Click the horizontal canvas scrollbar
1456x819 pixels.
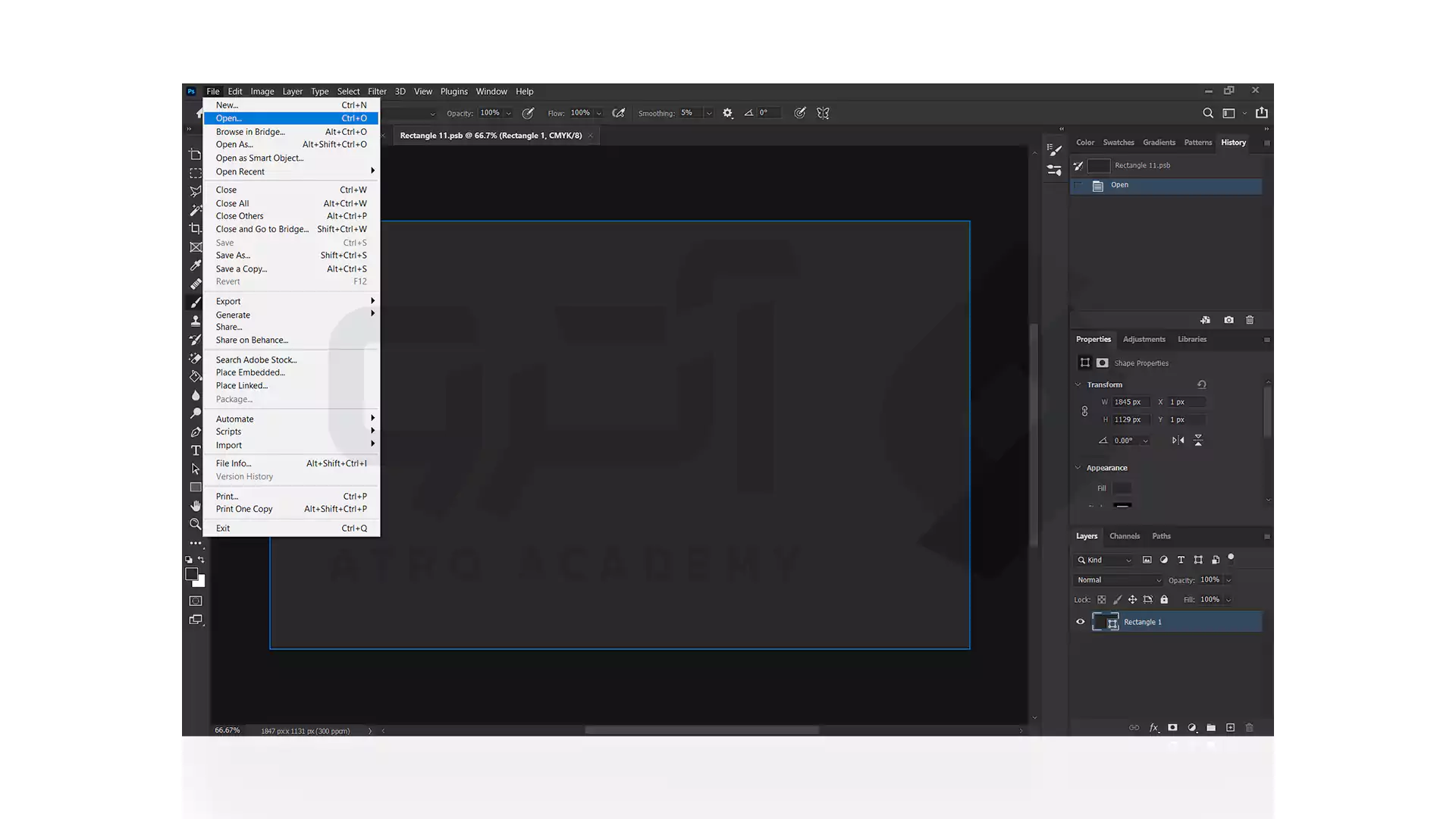pyautogui.click(x=701, y=730)
